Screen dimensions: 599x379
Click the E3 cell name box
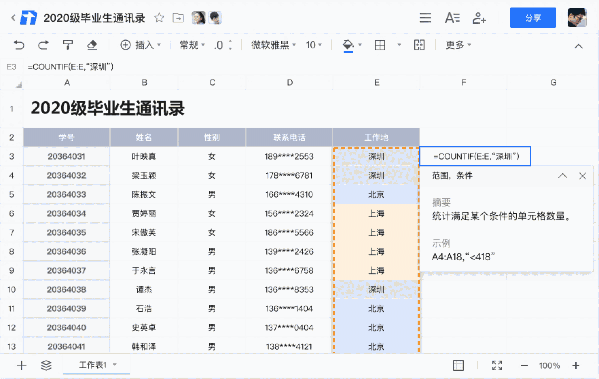[x=11, y=67]
